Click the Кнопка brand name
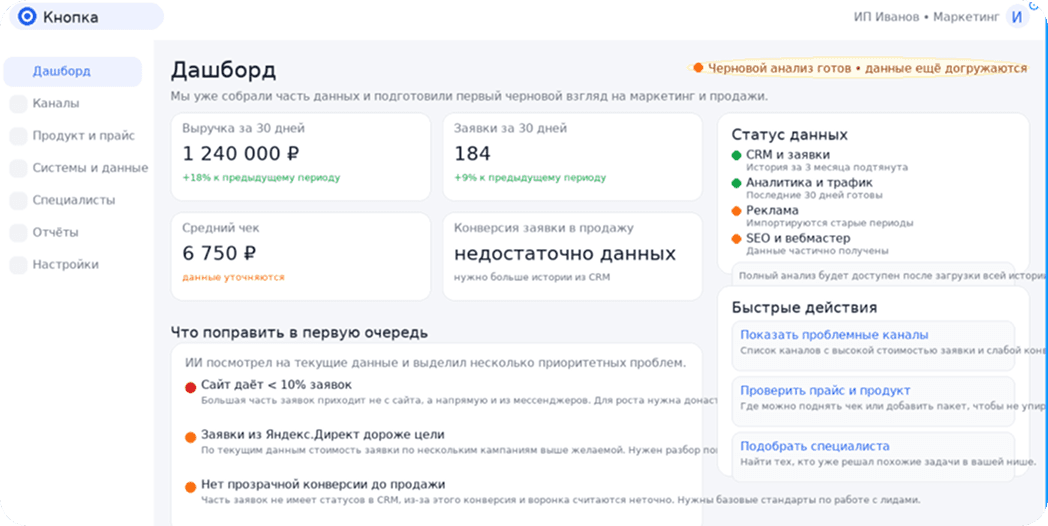The image size is (1048, 526). [x=70, y=17]
